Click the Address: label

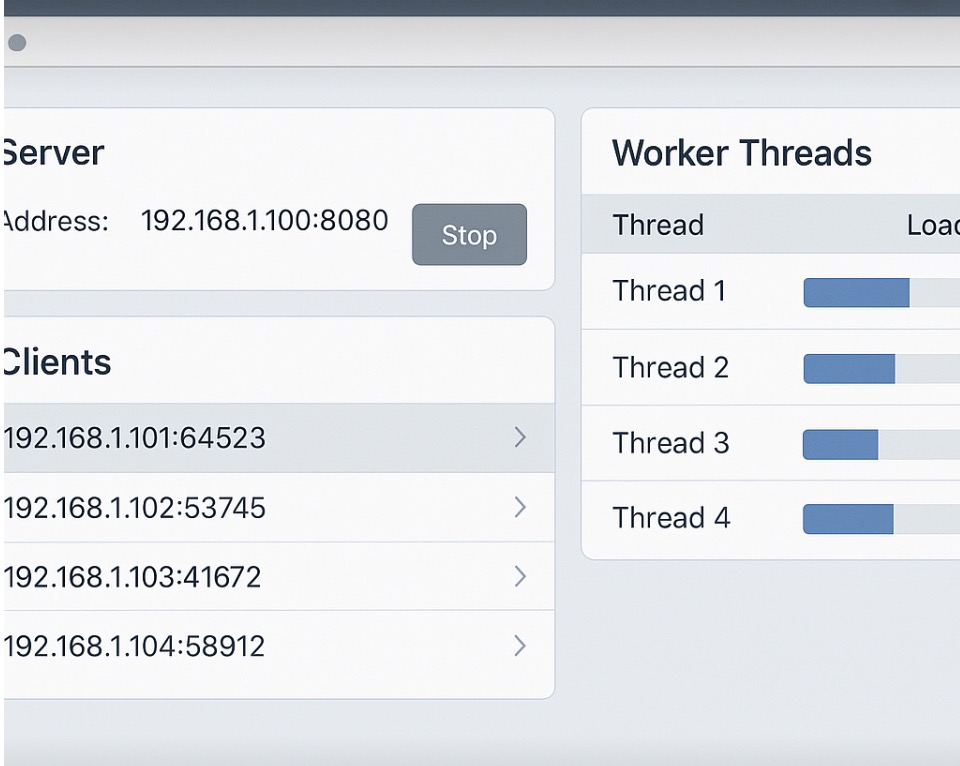click(55, 221)
